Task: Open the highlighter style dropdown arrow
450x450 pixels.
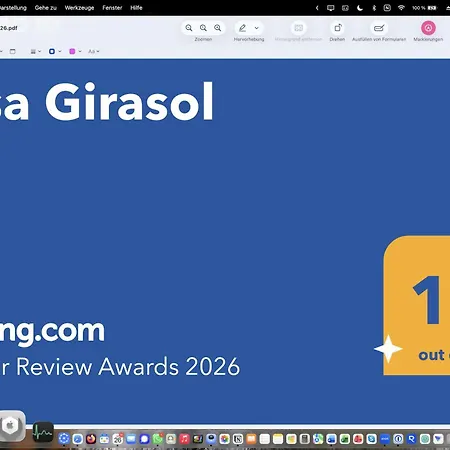Action: [257, 28]
